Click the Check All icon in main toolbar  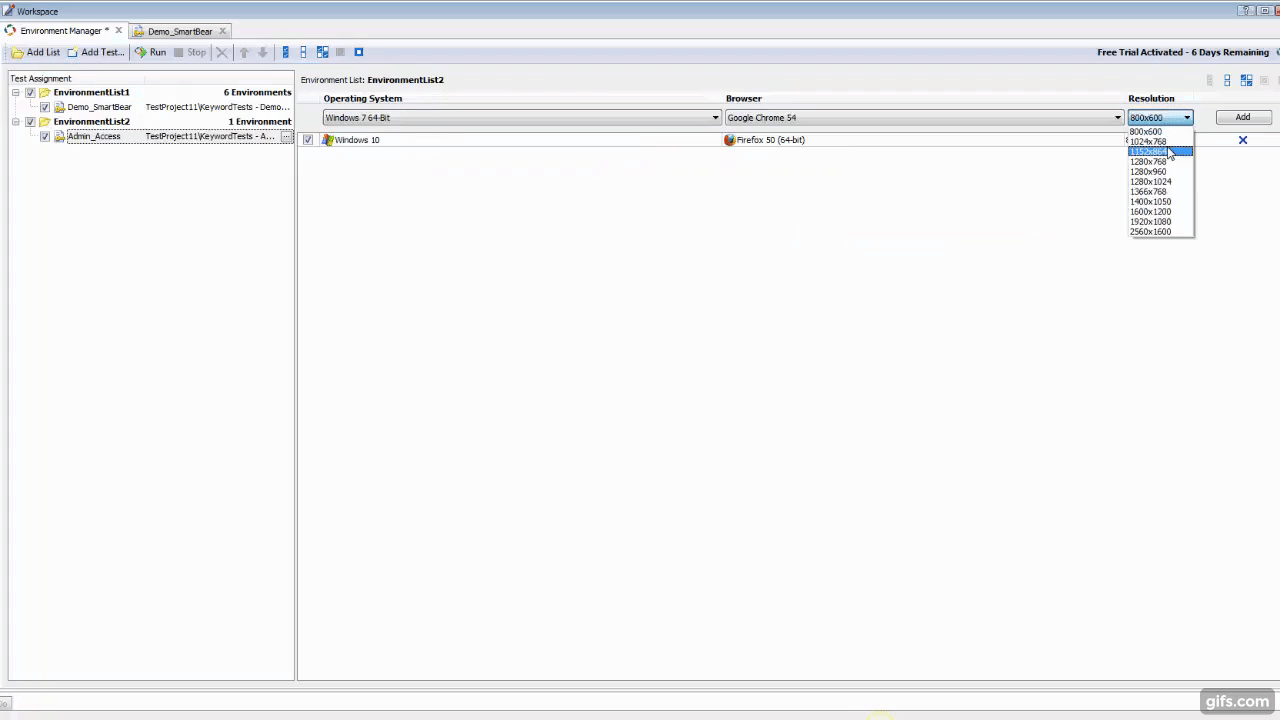click(285, 52)
